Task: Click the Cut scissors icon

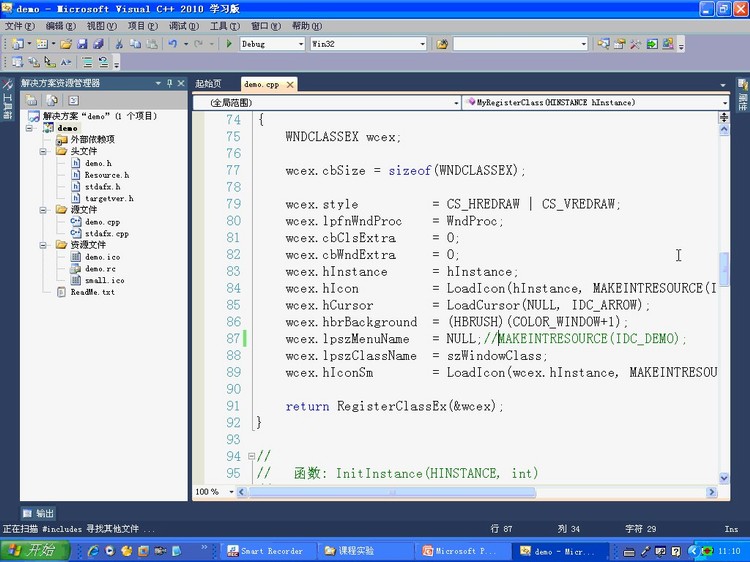Action: (119, 44)
